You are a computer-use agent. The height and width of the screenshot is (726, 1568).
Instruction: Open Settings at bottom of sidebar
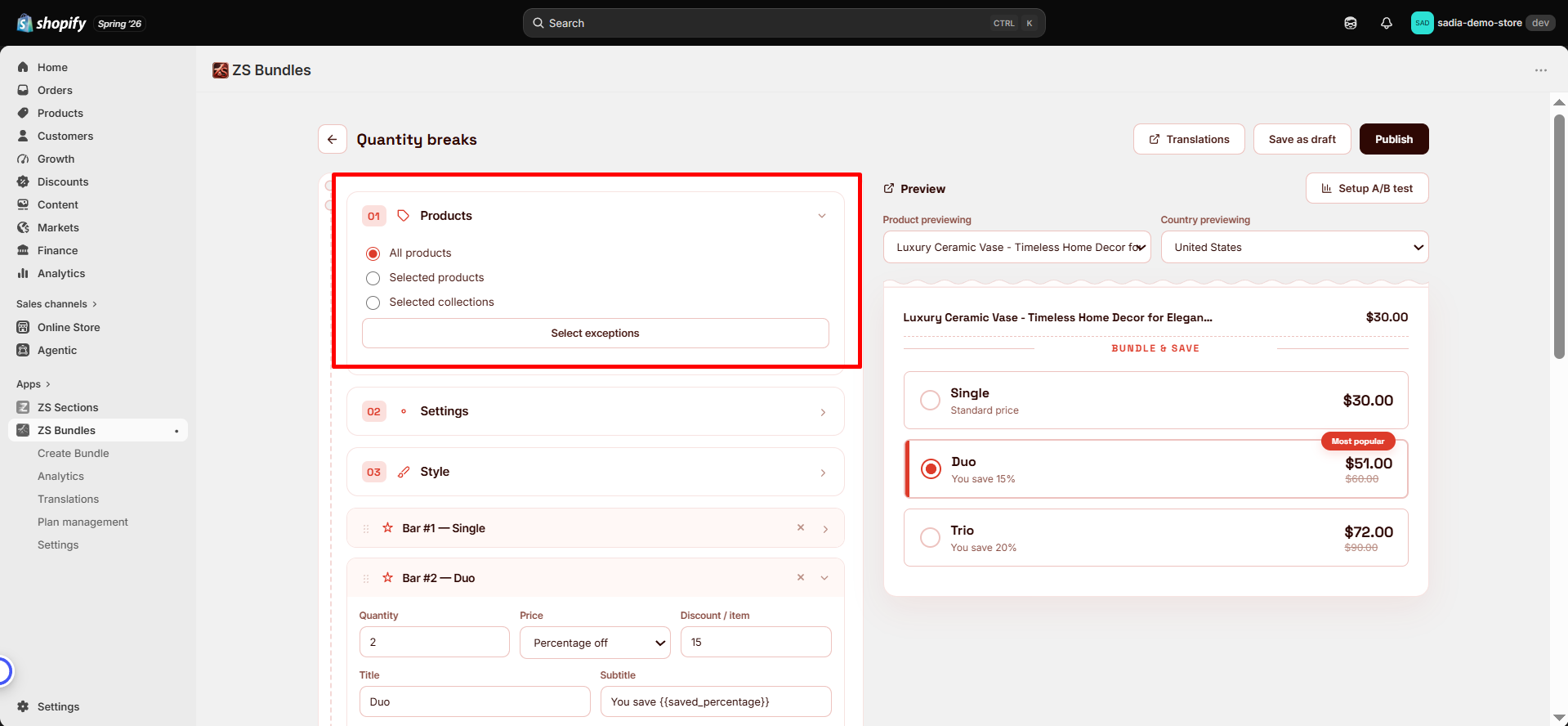click(x=58, y=706)
